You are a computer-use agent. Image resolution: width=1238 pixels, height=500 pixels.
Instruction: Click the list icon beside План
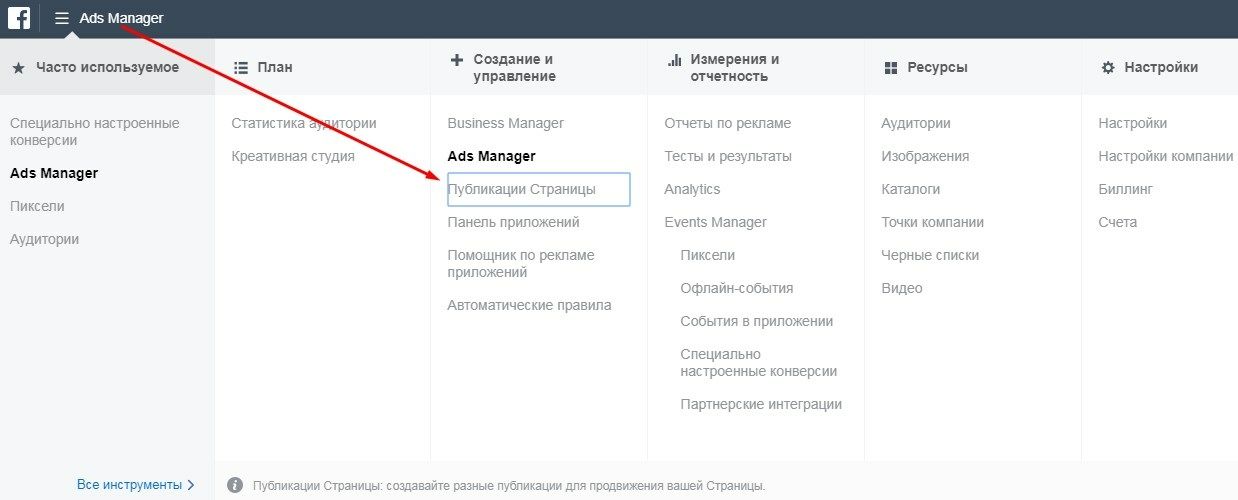pos(240,67)
